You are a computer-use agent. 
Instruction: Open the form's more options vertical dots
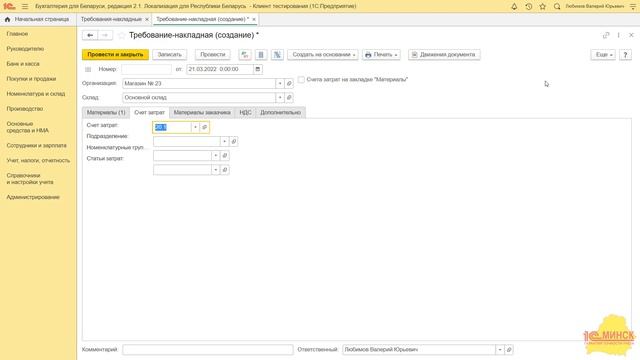(619, 36)
